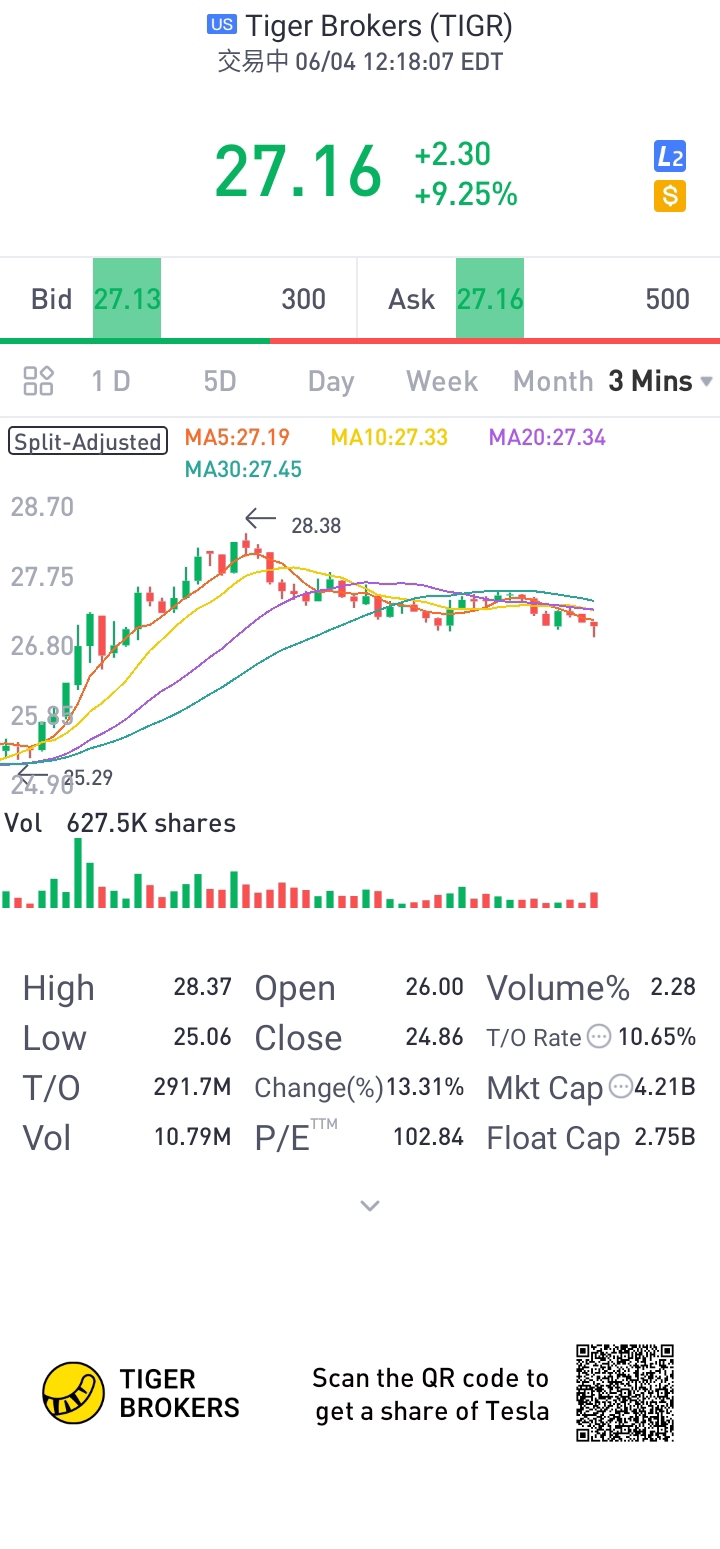
Task: Tap the Low value 25.06
Action: (x=202, y=1037)
